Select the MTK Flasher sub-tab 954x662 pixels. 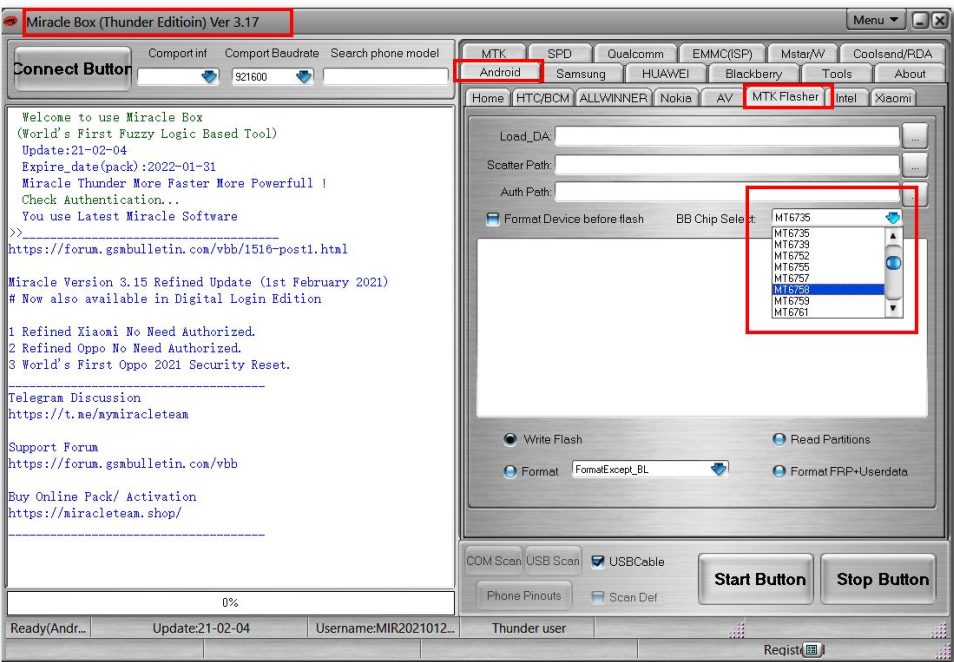click(x=785, y=96)
